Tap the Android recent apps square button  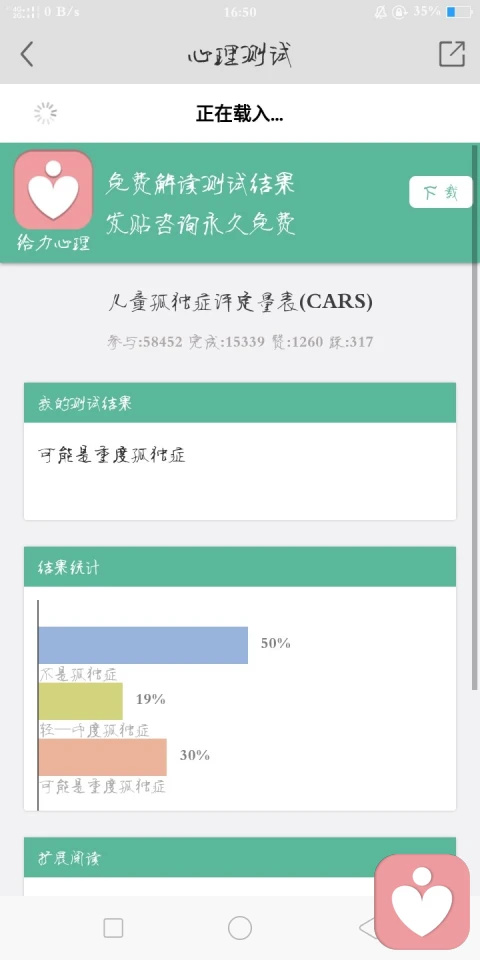pyautogui.click(x=113, y=928)
